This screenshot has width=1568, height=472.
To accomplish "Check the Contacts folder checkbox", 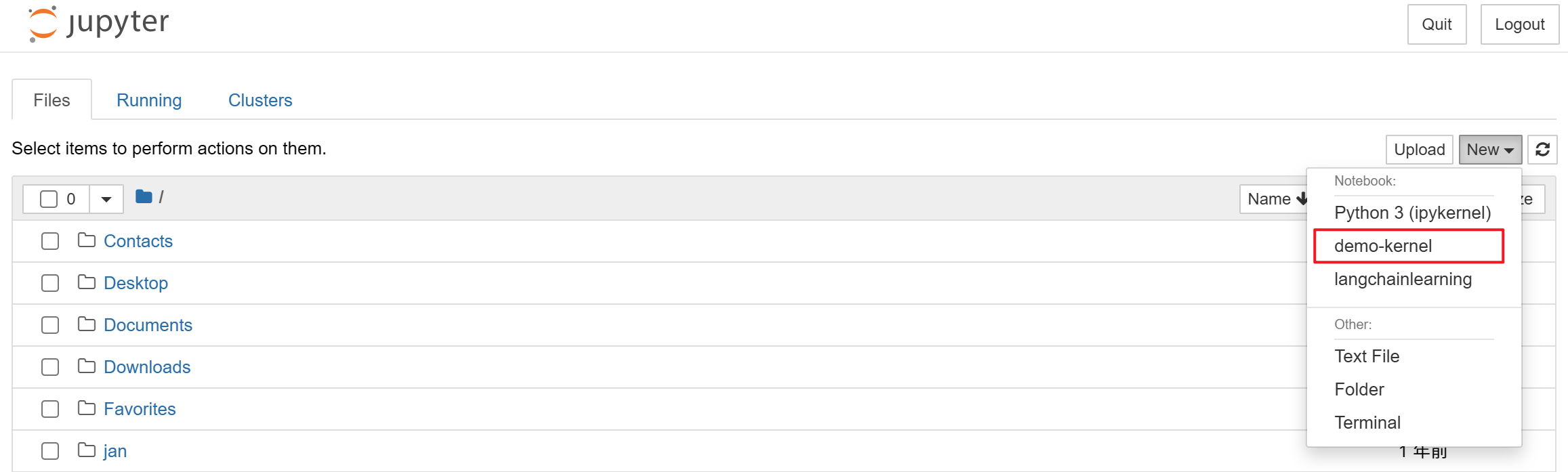I will point(50,241).
